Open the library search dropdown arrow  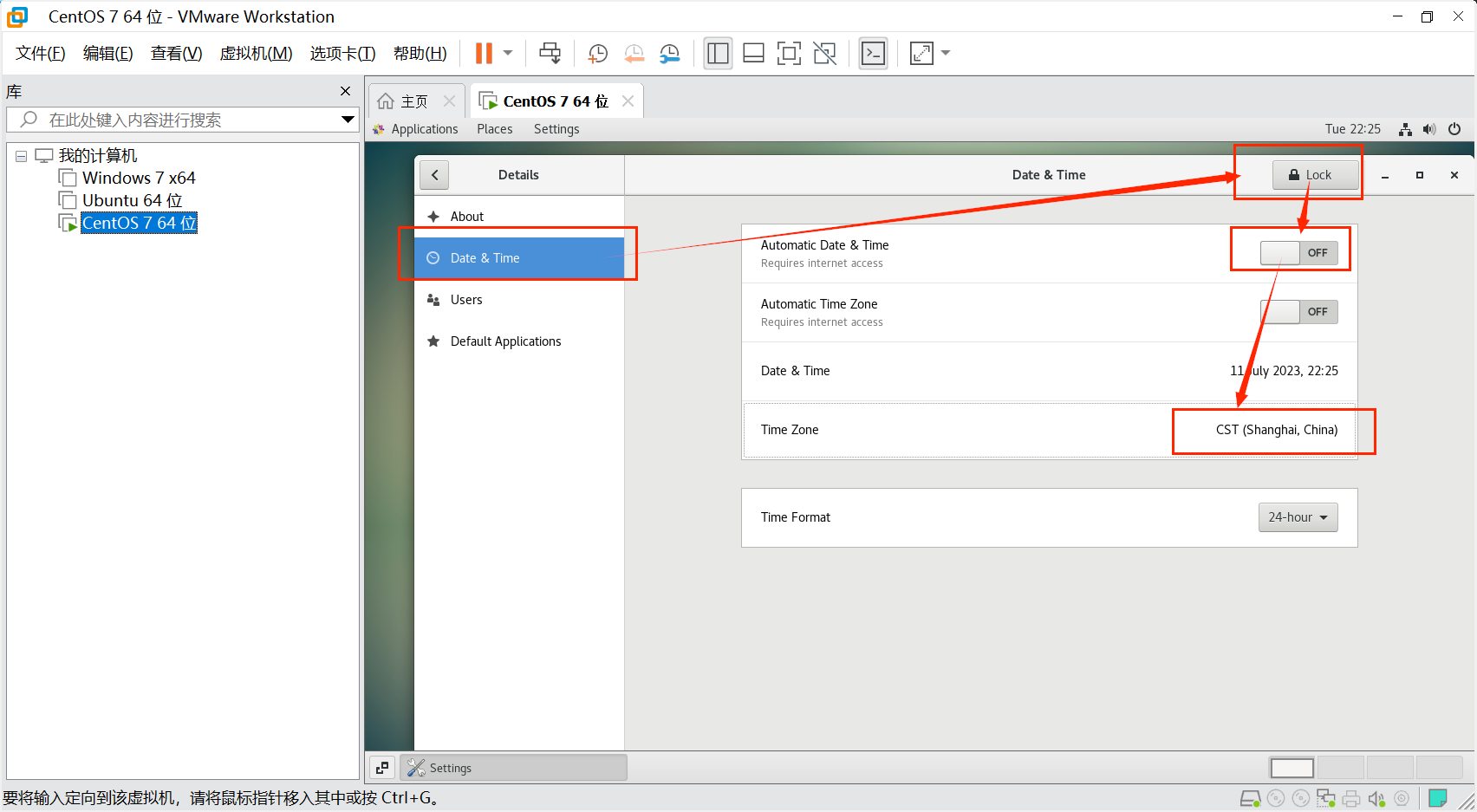pyautogui.click(x=348, y=120)
